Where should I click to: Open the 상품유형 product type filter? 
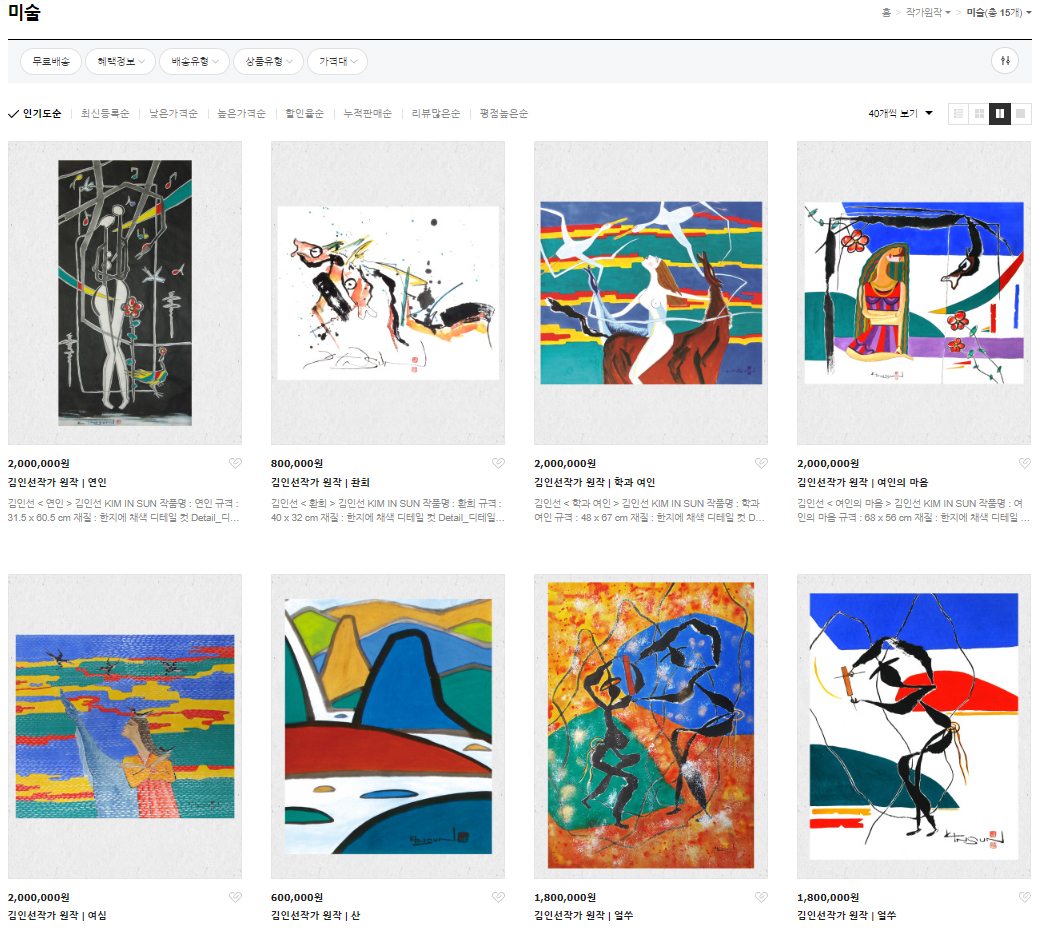coord(268,61)
